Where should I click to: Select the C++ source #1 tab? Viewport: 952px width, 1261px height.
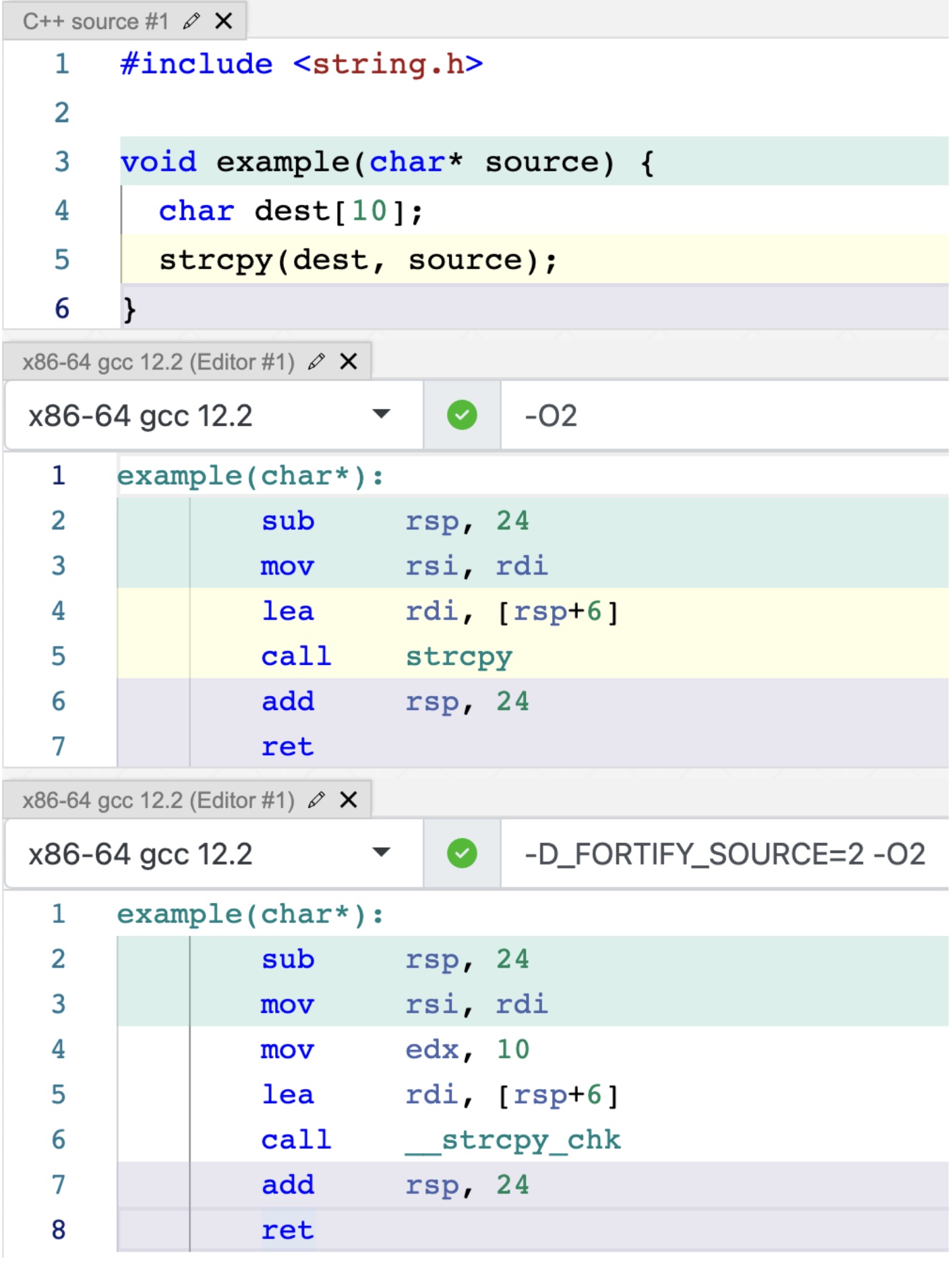95,22
